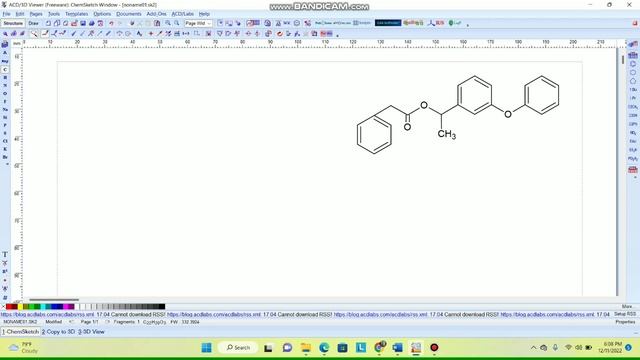Image resolution: width=640 pixels, height=360 pixels.
Task: Pick the magenta color swatch
Action: click(x=66, y=307)
